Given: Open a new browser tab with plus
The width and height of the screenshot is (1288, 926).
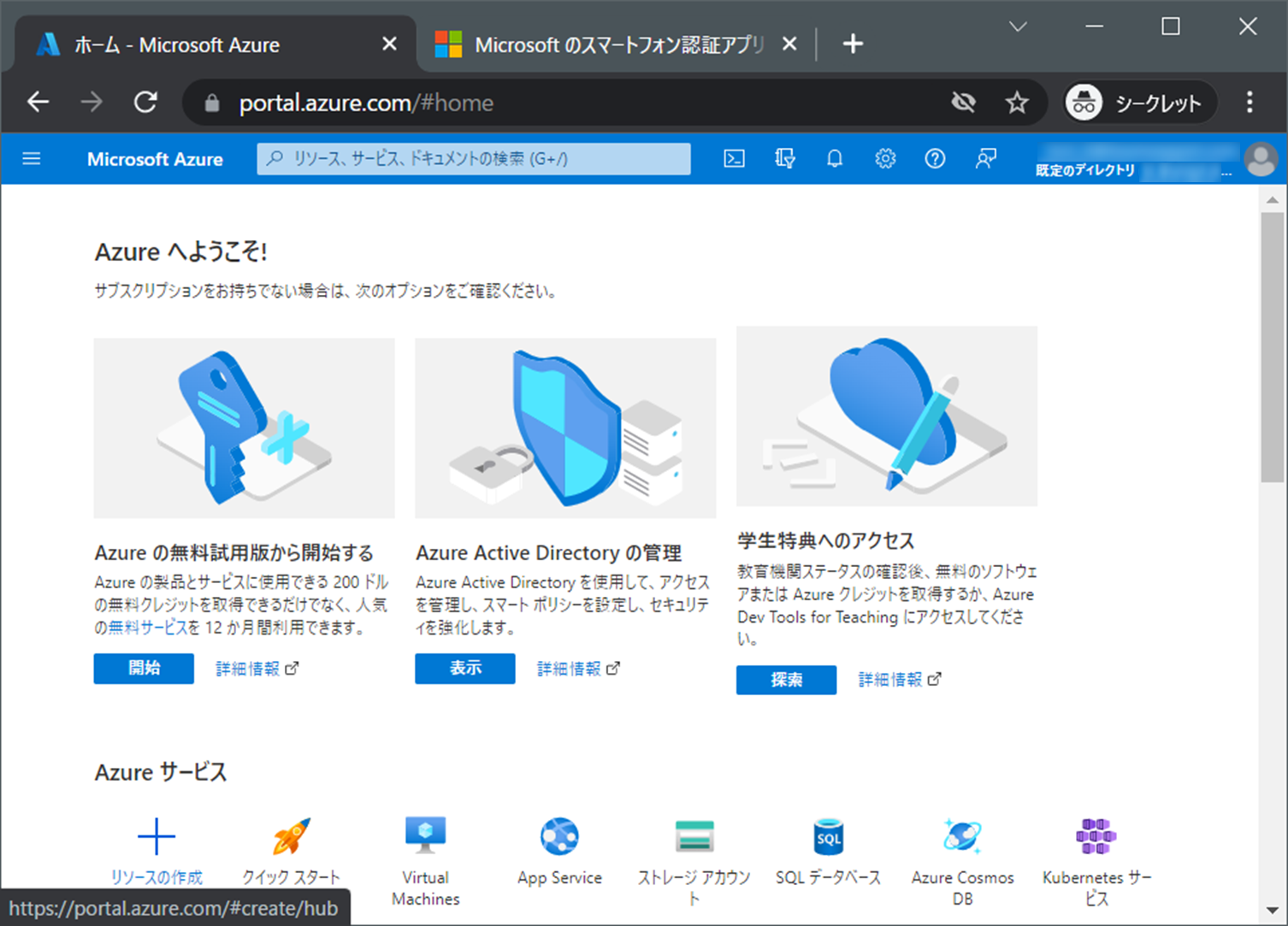Looking at the screenshot, I should coord(853,44).
